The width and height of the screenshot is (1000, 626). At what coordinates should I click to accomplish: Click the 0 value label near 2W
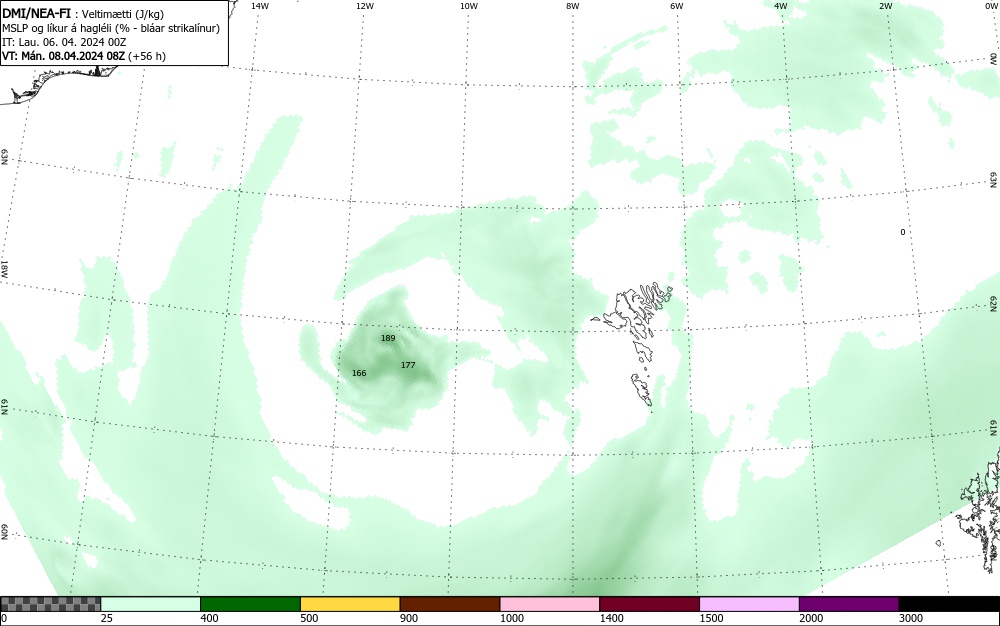[x=902, y=232]
